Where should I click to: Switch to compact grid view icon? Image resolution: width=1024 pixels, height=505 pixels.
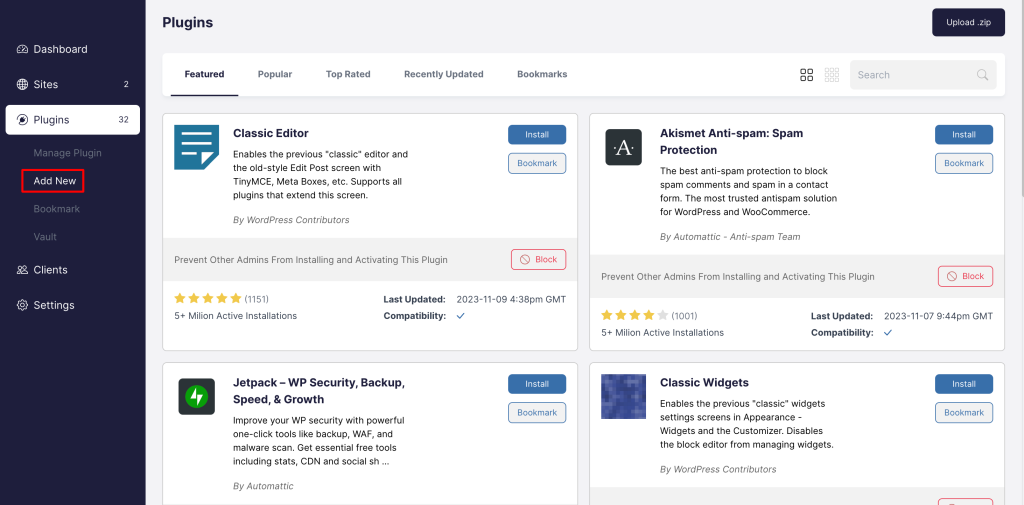coord(831,74)
